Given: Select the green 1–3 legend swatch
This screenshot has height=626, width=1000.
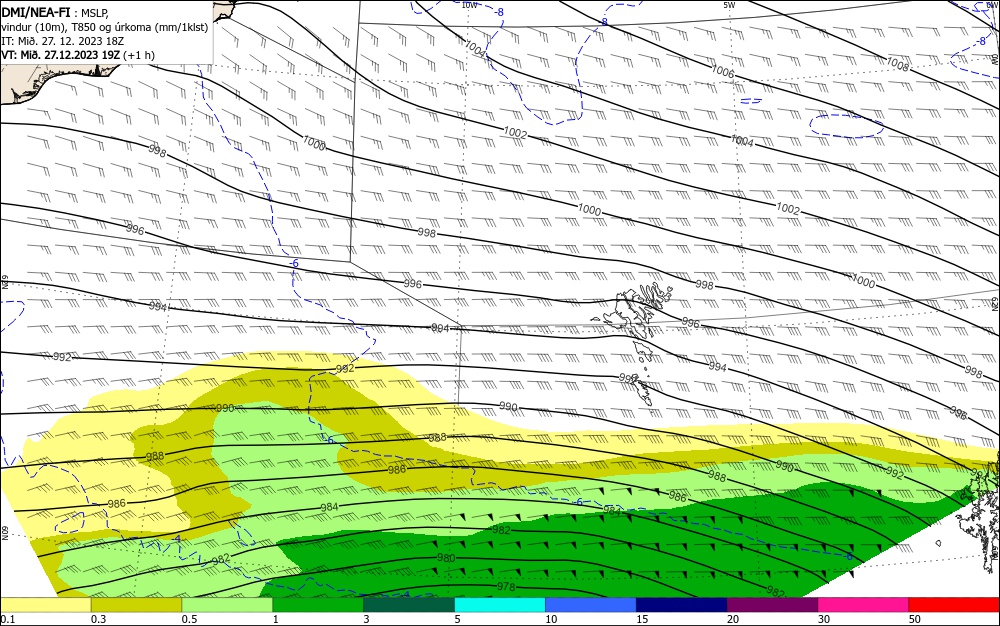Looking at the screenshot, I should [318, 605].
